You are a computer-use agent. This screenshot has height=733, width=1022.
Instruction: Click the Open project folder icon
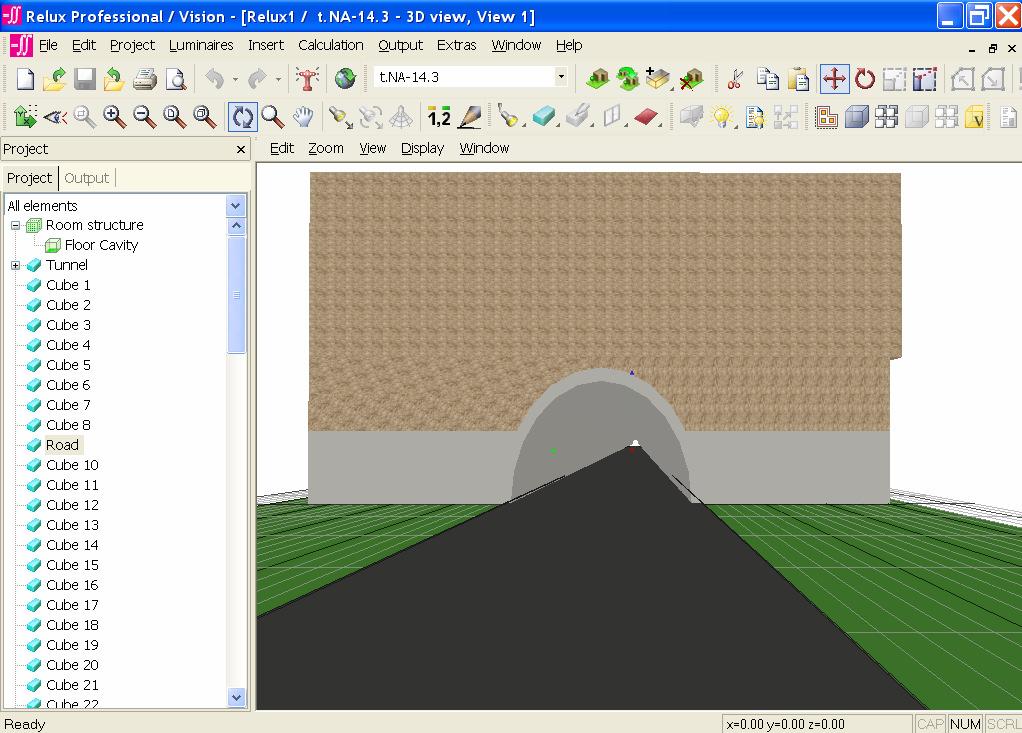(55, 79)
